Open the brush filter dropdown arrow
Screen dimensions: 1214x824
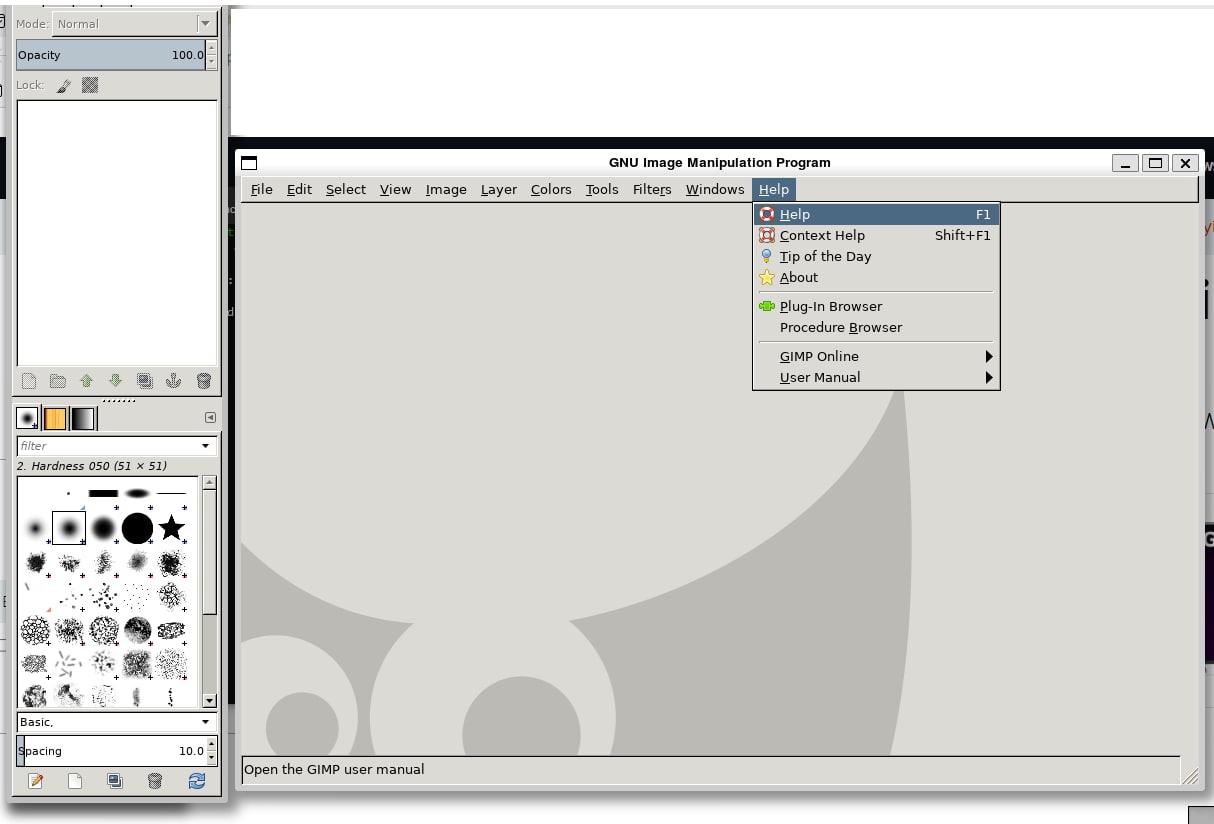206,446
